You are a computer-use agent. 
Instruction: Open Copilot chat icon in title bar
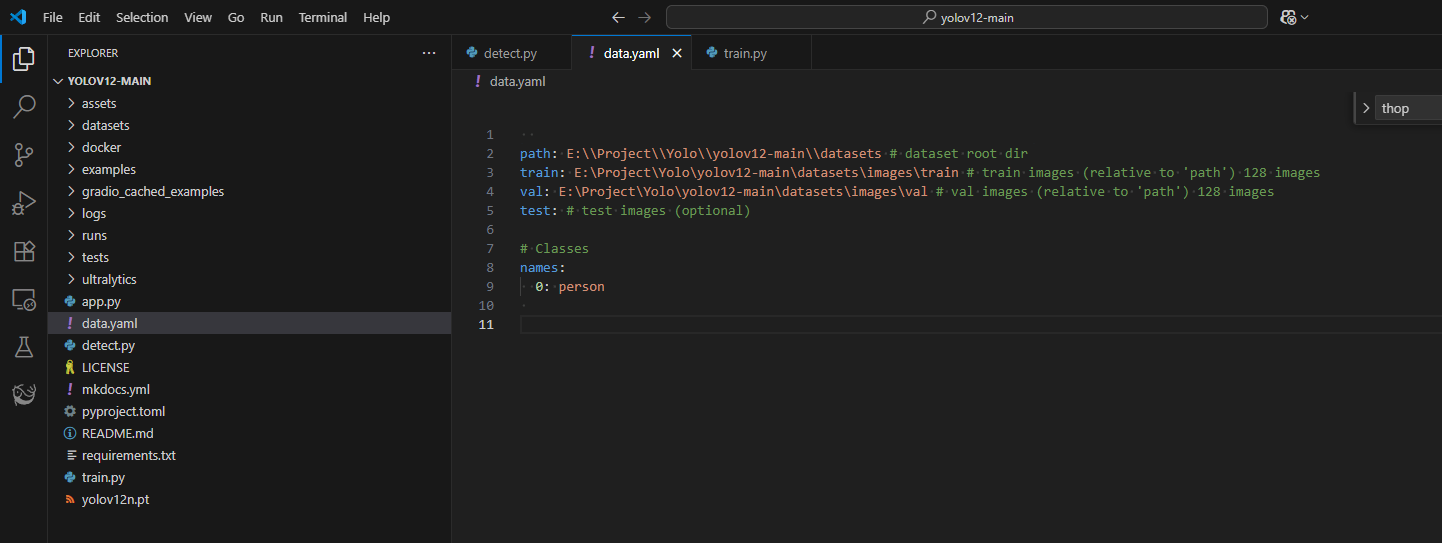(x=1288, y=17)
